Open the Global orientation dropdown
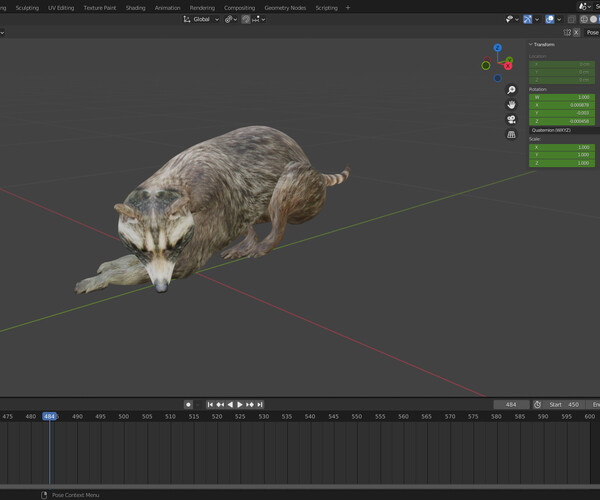This screenshot has height=500, width=600. coord(201,19)
